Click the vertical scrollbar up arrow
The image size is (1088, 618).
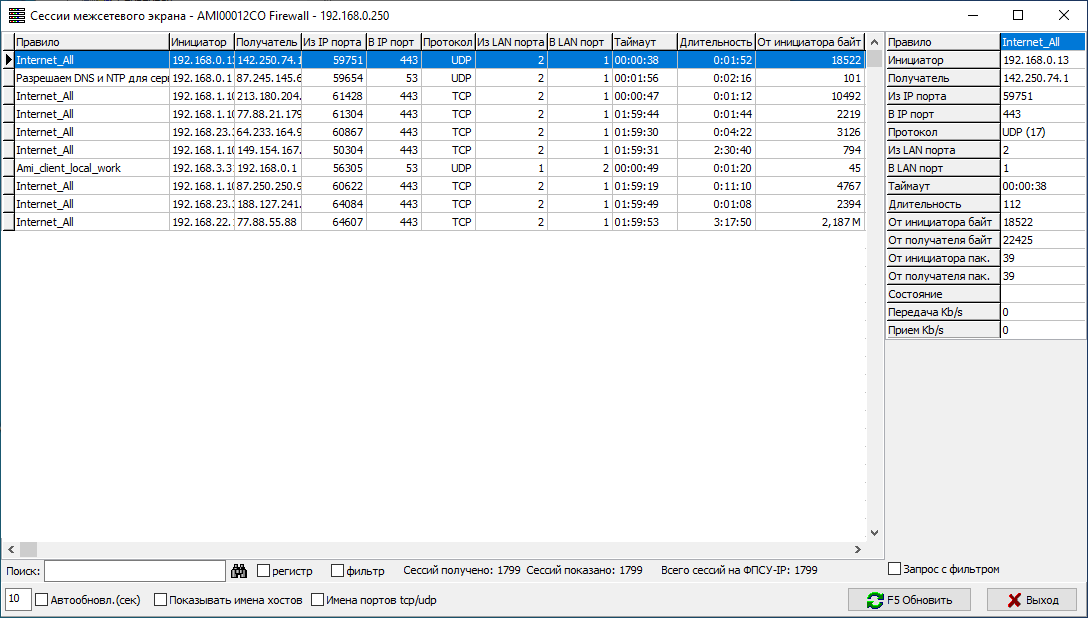tap(874, 42)
